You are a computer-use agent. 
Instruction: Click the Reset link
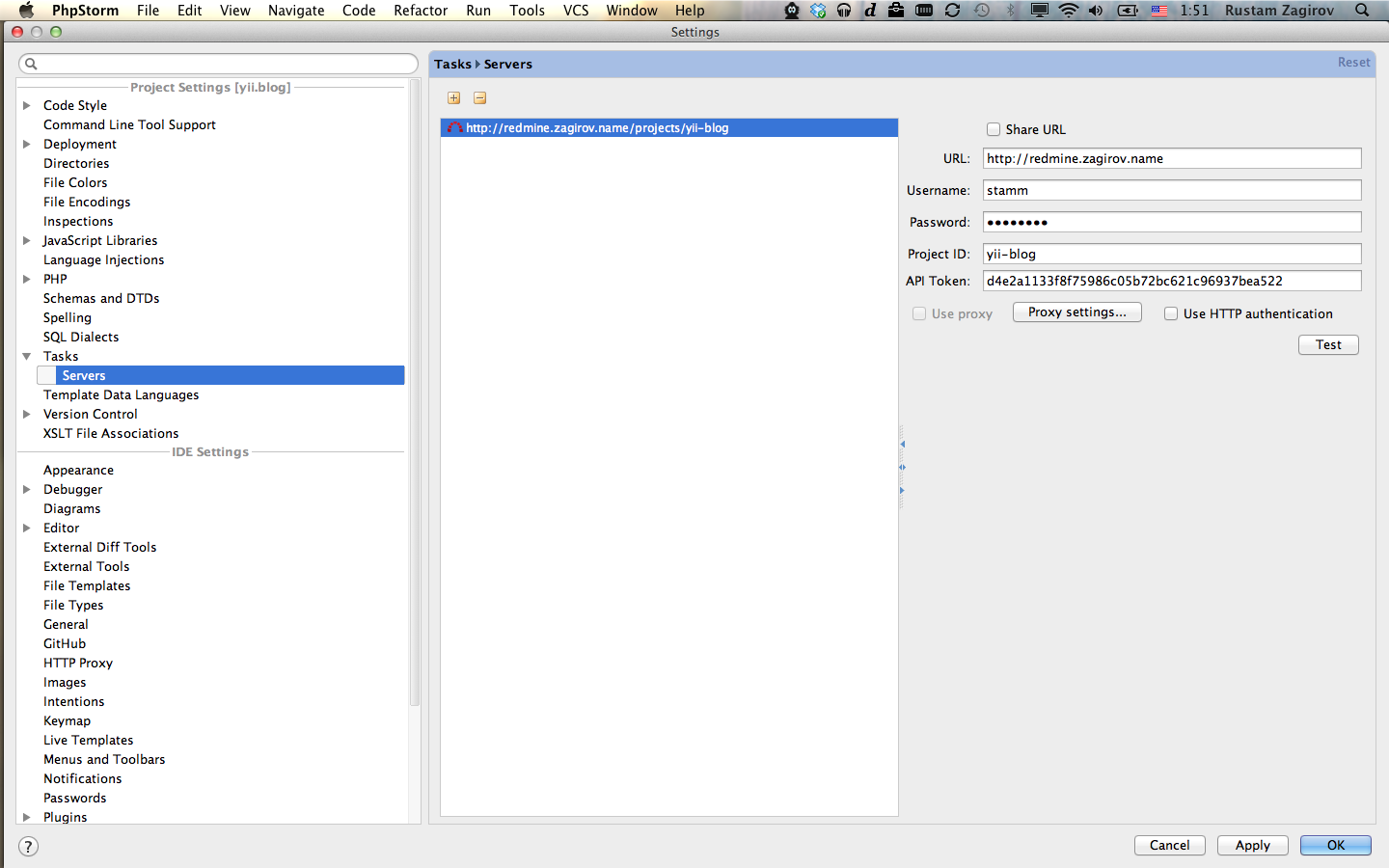[x=1353, y=63]
